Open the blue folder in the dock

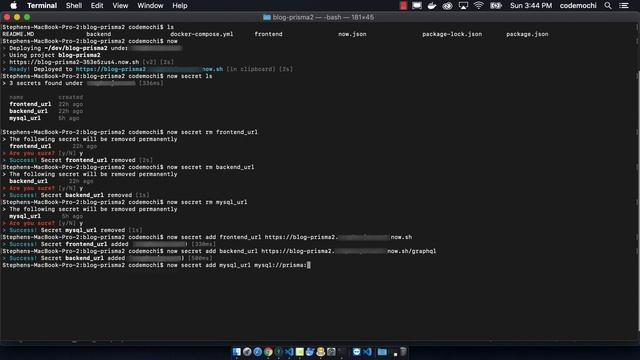click(382, 351)
